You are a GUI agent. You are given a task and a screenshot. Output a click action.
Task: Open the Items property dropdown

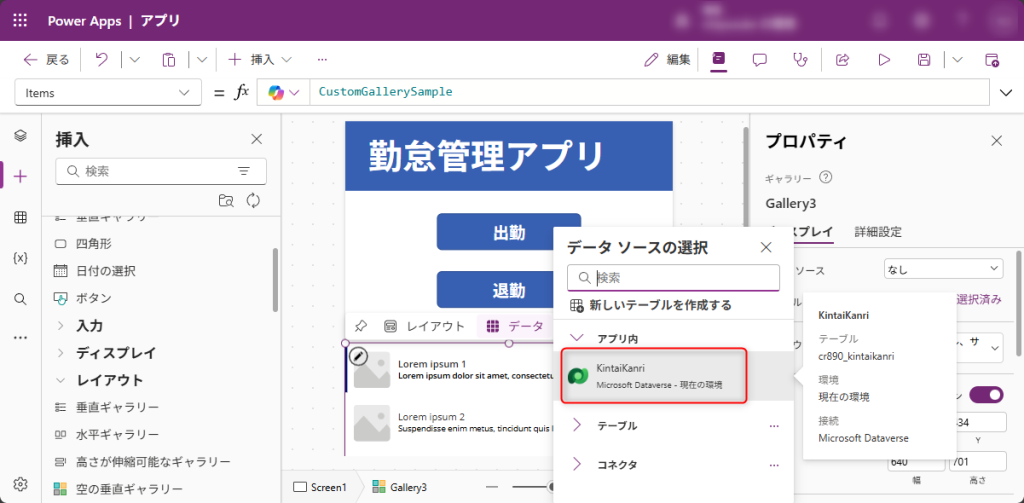[108, 93]
